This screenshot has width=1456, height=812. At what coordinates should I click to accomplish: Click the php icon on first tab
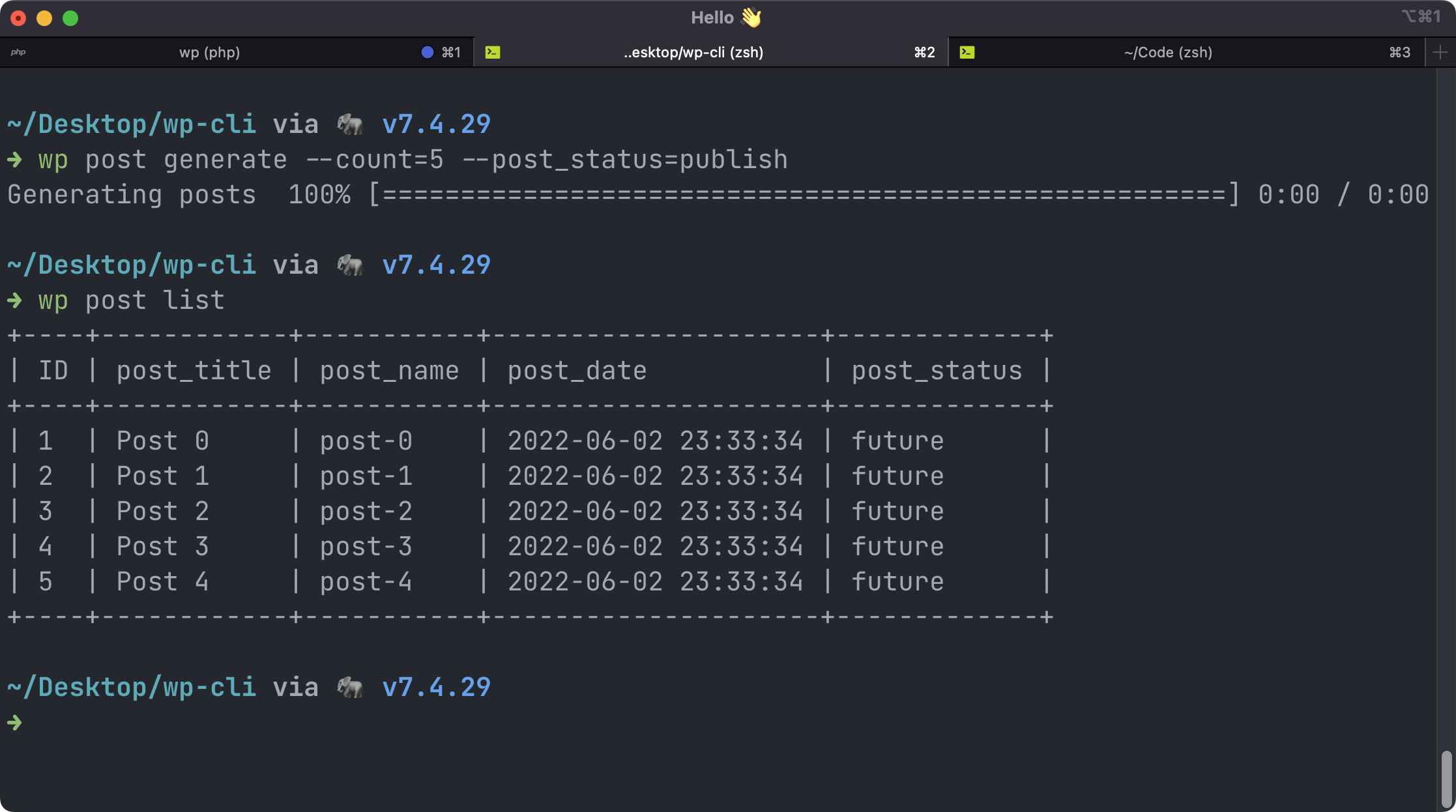[18, 52]
